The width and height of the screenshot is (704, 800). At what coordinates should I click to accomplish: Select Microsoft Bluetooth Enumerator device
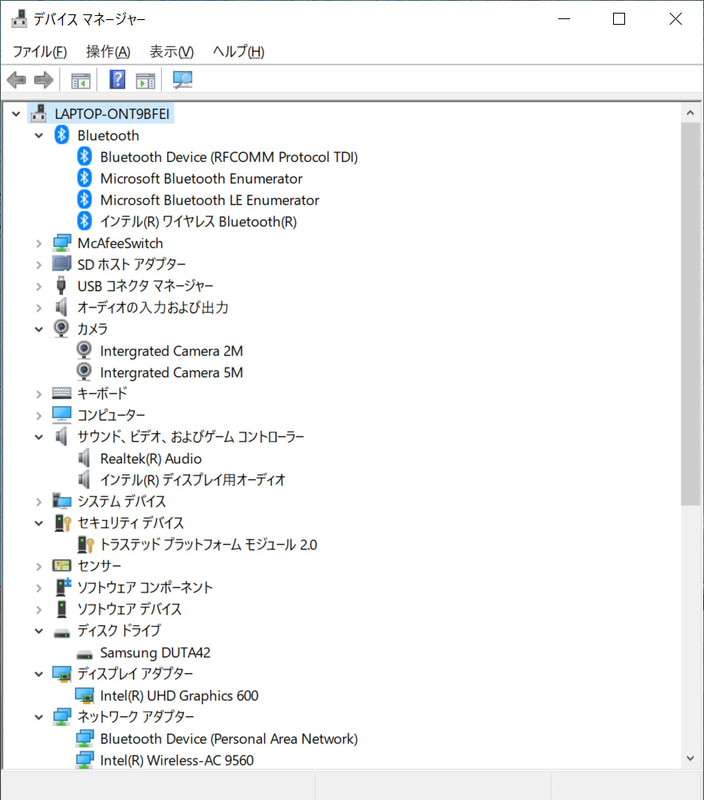[201, 179]
